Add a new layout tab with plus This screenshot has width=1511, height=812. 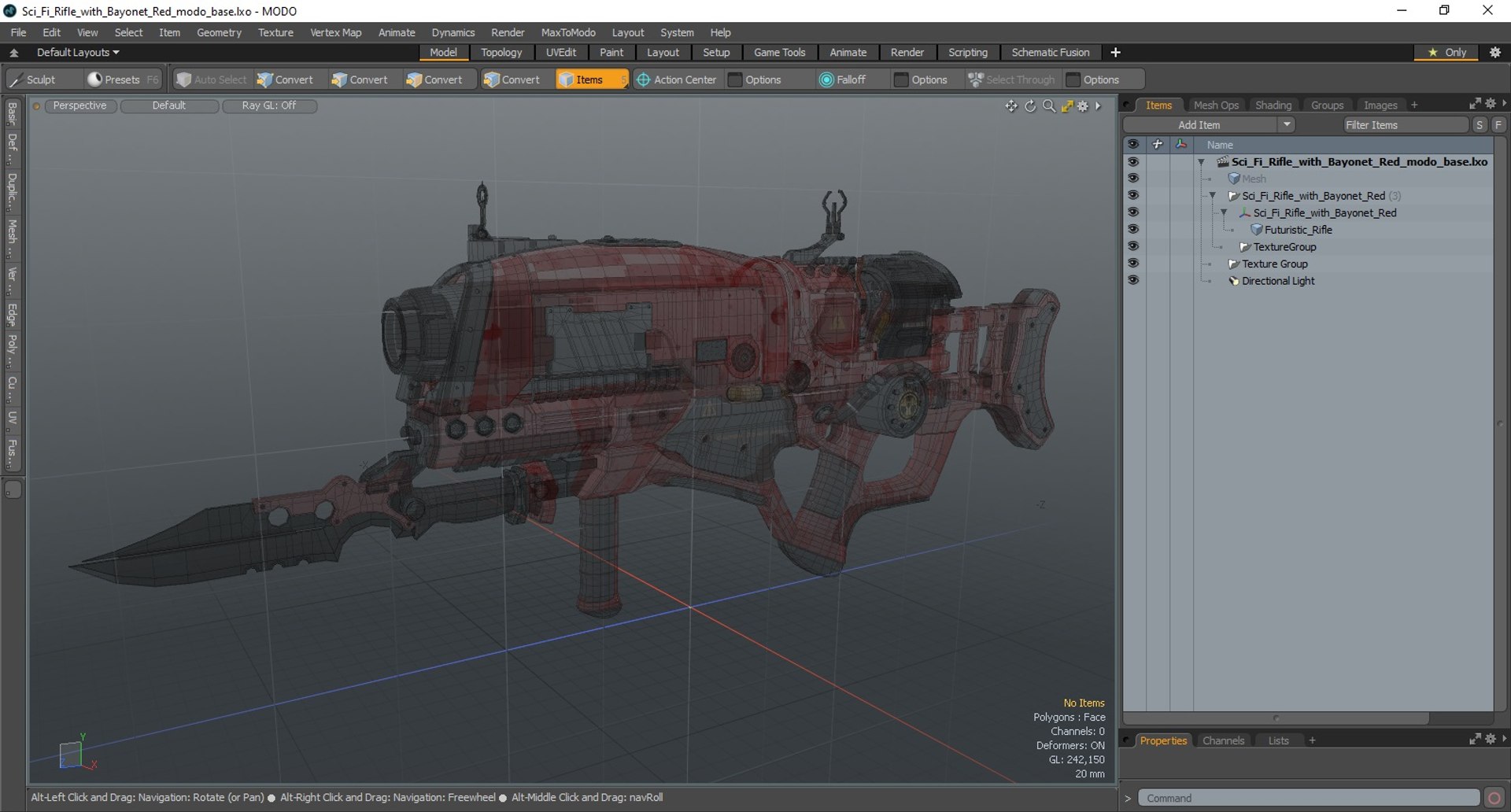[1115, 53]
